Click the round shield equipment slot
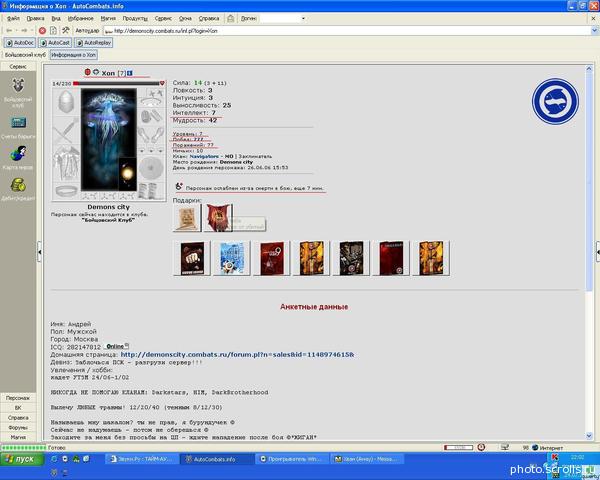This screenshot has width=600, height=480. point(151,168)
